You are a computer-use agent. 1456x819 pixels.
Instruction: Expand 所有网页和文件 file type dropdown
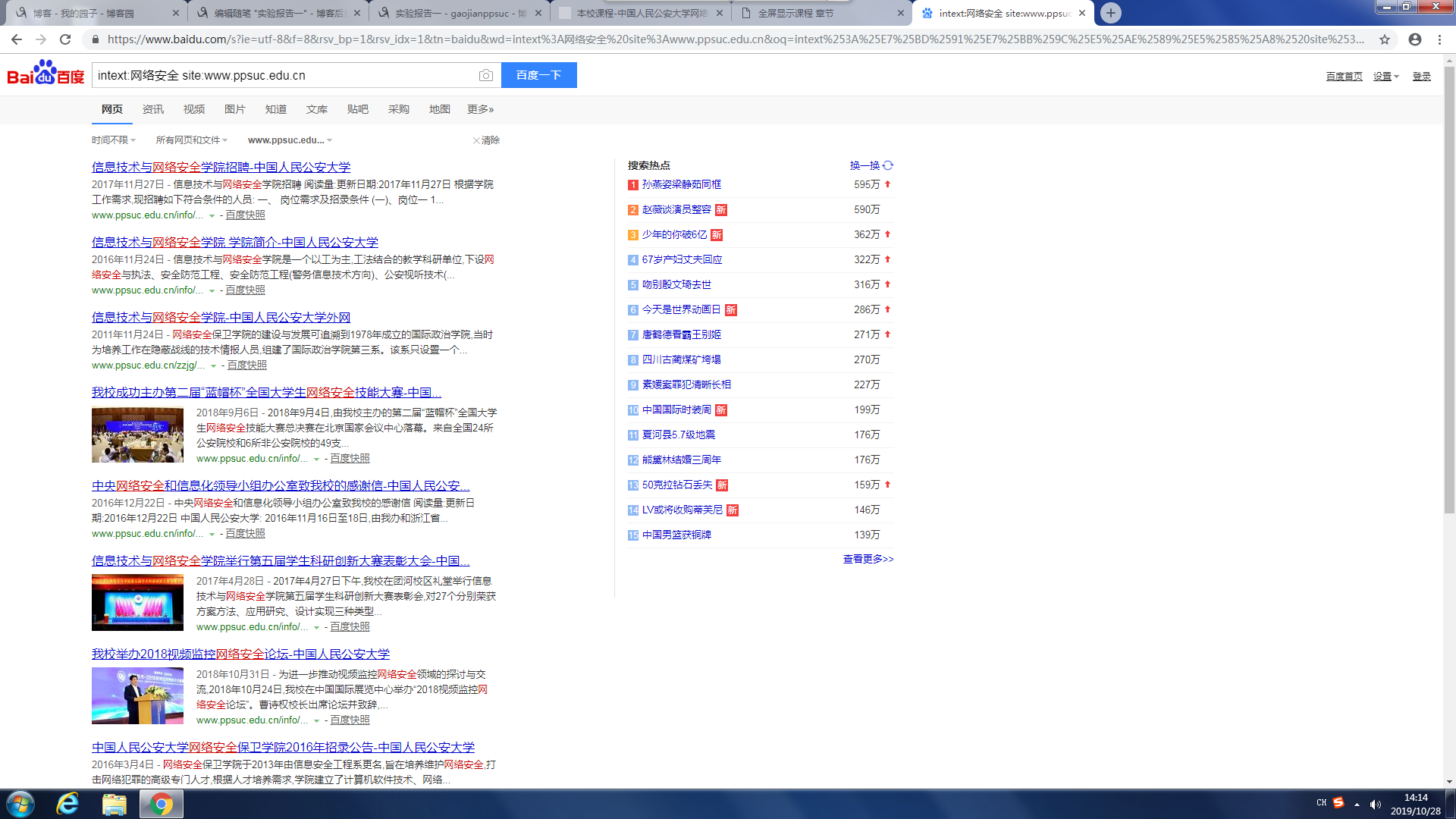pos(191,140)
